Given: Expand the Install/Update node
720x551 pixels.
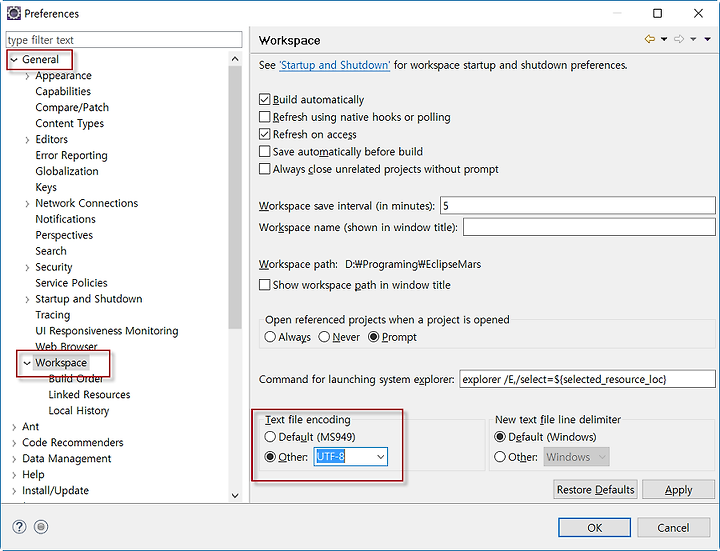Looking at the screenshot, I should point(14,491).
